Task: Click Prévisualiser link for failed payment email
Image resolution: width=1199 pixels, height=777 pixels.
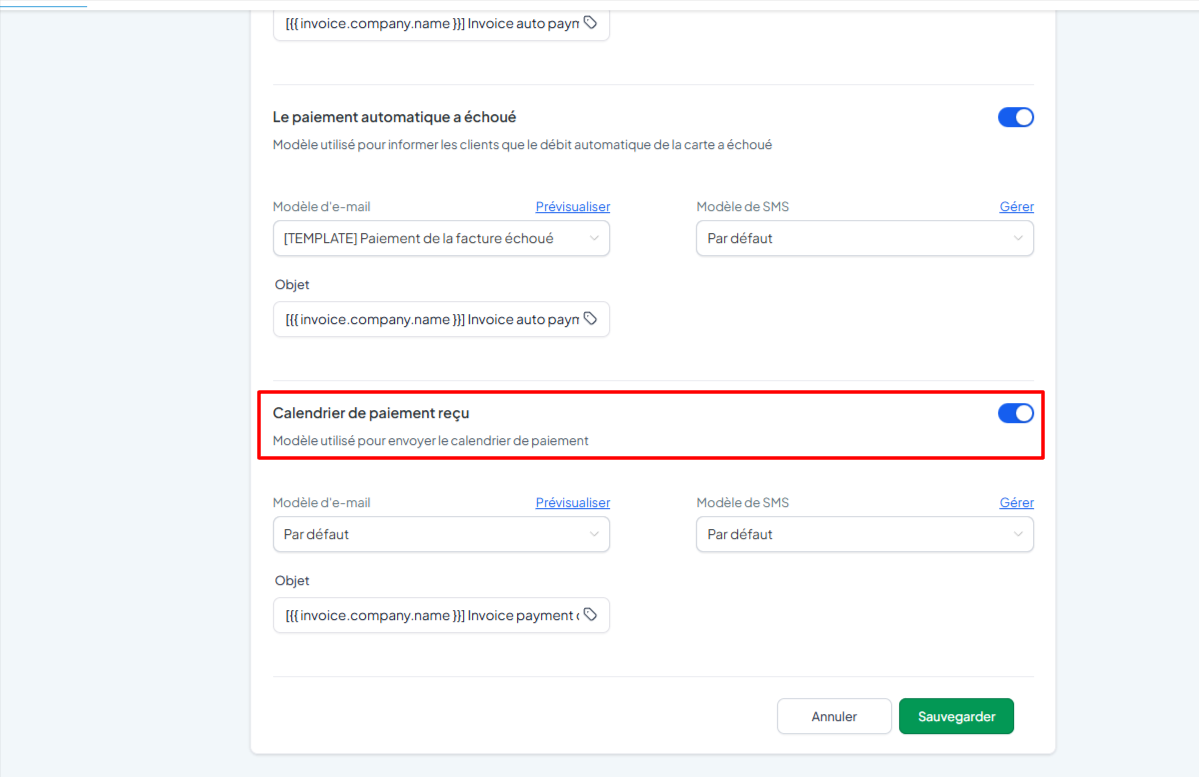Action: point(573,206)
